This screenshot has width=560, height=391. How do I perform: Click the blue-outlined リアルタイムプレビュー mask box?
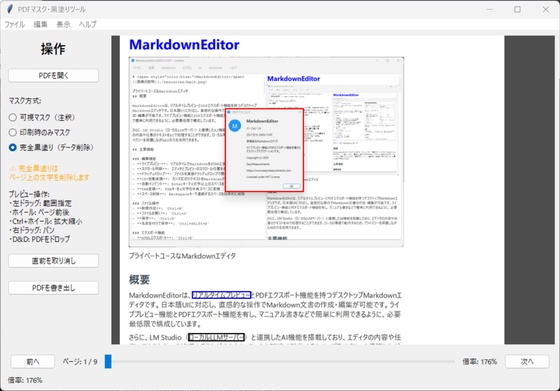click(221, 295)
